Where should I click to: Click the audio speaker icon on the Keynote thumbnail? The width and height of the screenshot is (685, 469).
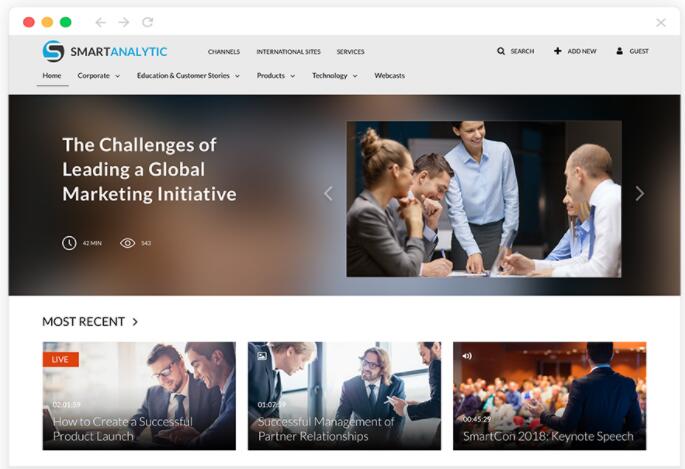point(467,356)
